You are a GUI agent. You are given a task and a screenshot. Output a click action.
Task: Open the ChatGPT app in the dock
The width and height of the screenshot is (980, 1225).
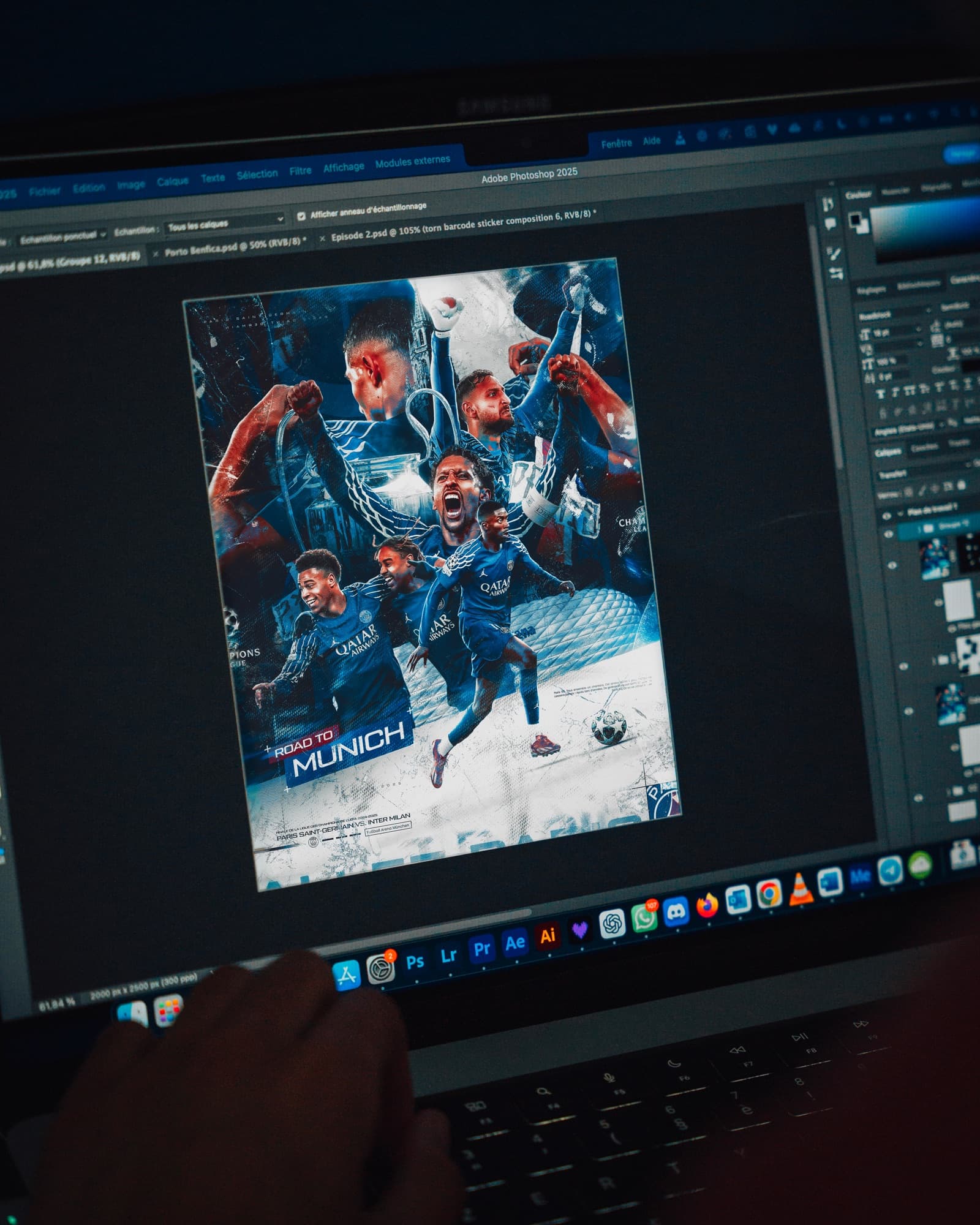point(612,924)
